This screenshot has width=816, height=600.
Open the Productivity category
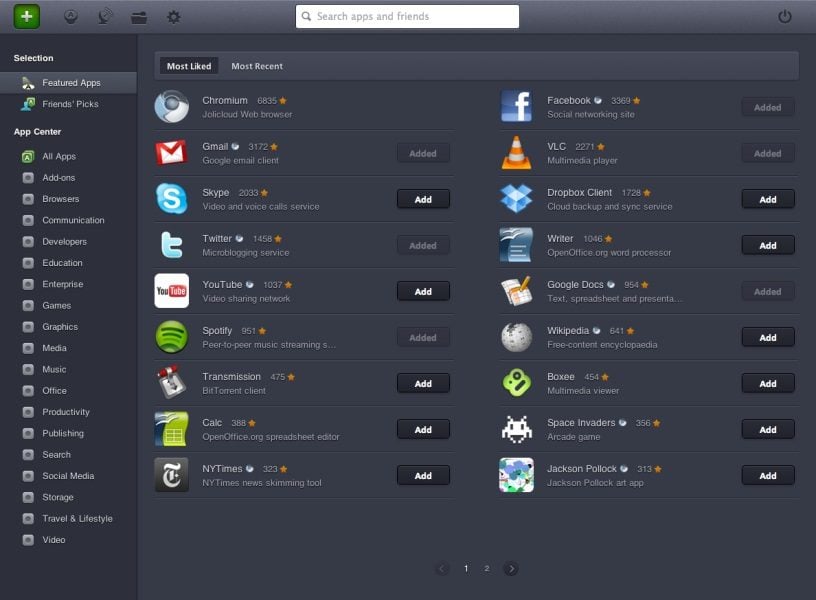(x=66, y=412)
